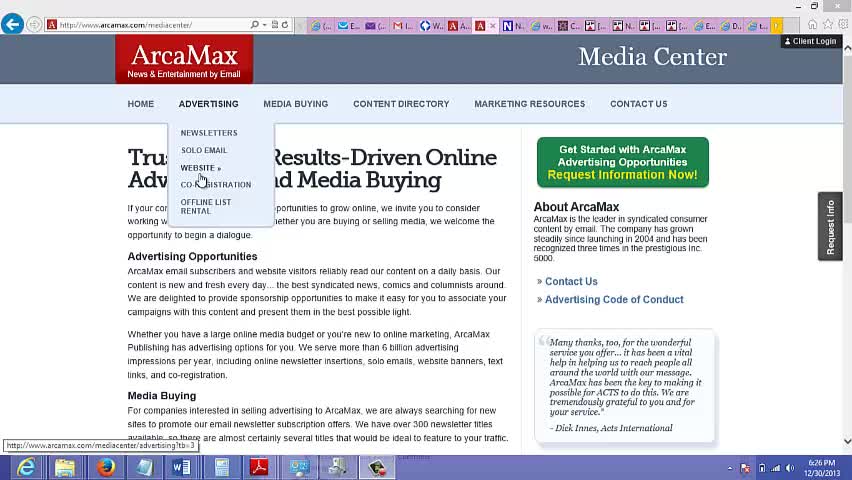852x480 pixels.
Task: Select CO-REGISTRATION in Advertising dropdown
Action: (x=216, y=185)
